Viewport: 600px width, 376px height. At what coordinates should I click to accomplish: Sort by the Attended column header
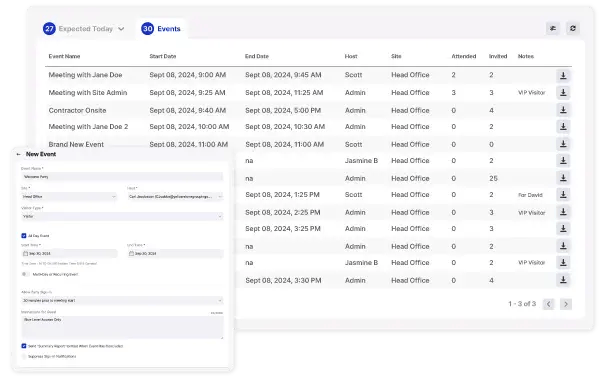464,56
